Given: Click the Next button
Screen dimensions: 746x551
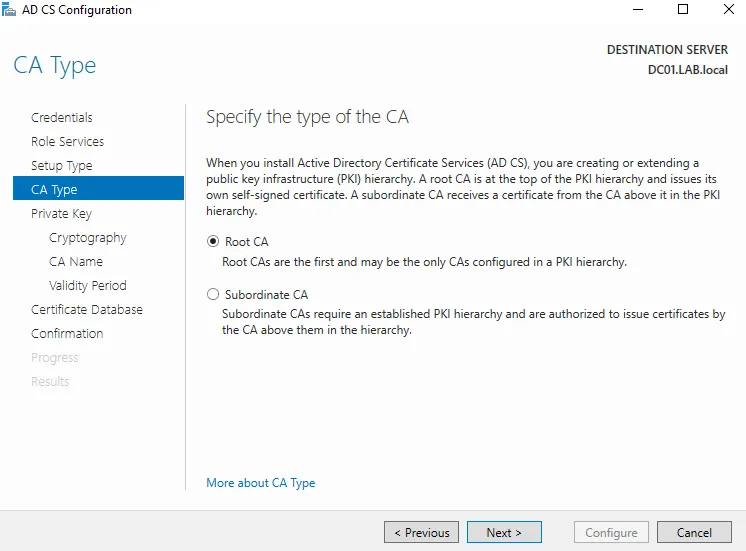Looking at the screenshot, I should click(x=504, y=532).
